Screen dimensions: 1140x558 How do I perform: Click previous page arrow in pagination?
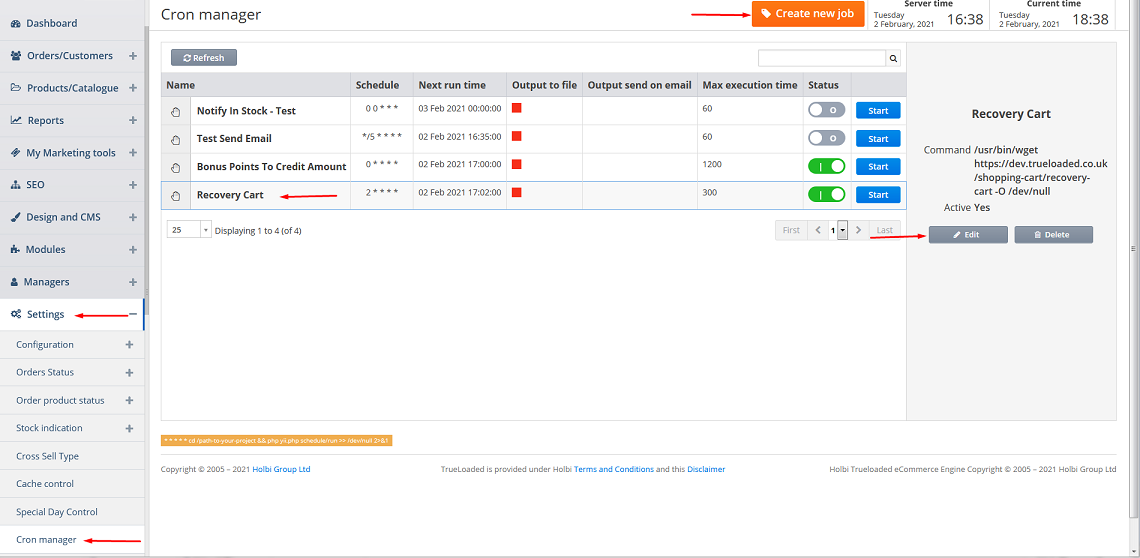click(818, 230)
